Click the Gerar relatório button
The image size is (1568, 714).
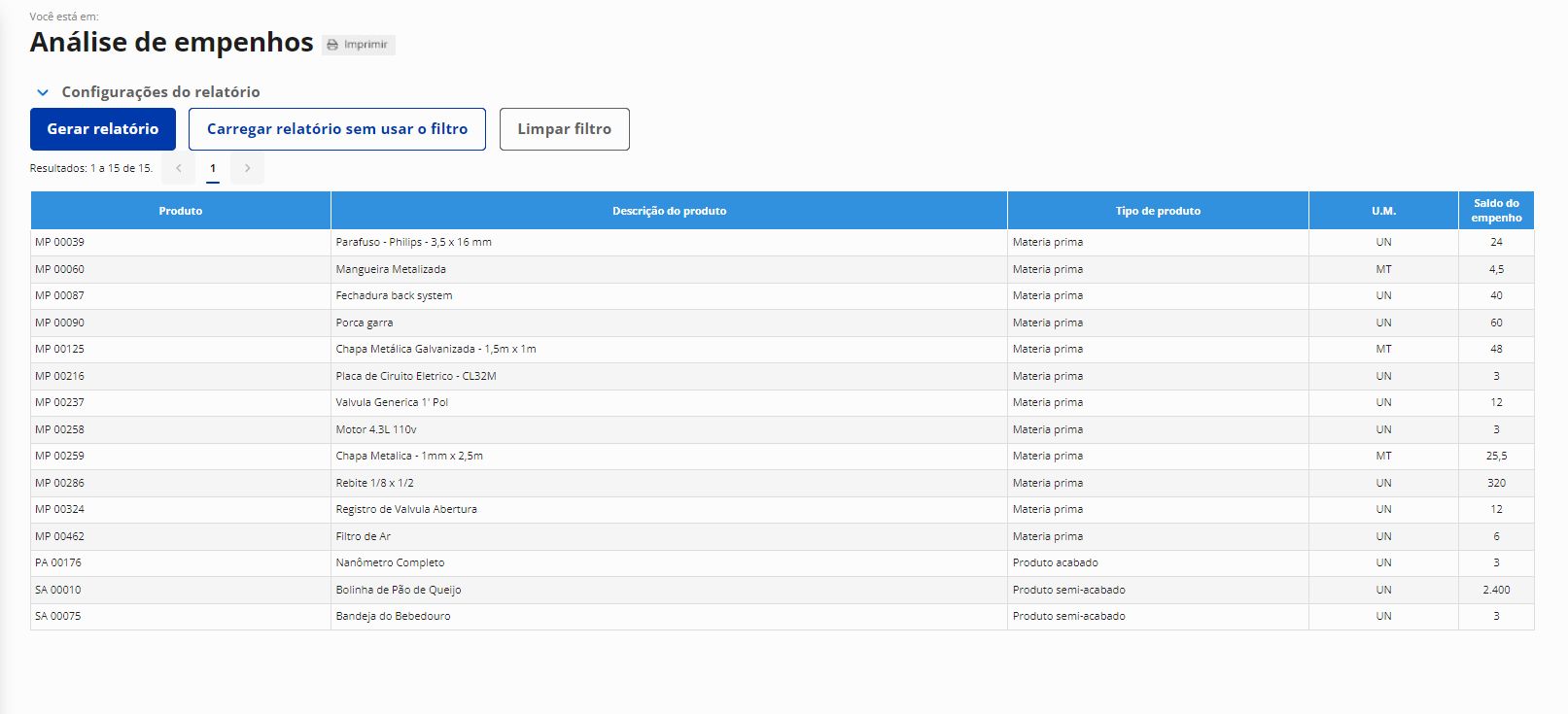[x=103, y=129]
